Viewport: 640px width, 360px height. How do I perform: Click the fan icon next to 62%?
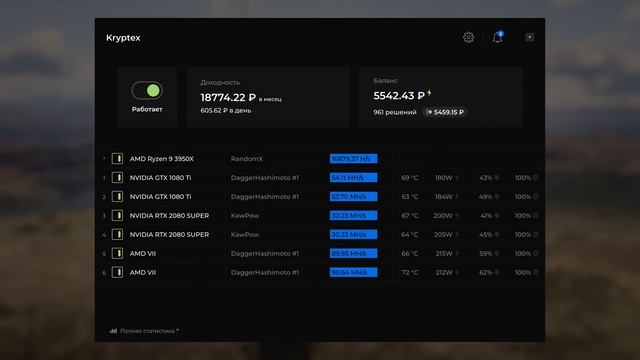[x=497, y=272]
